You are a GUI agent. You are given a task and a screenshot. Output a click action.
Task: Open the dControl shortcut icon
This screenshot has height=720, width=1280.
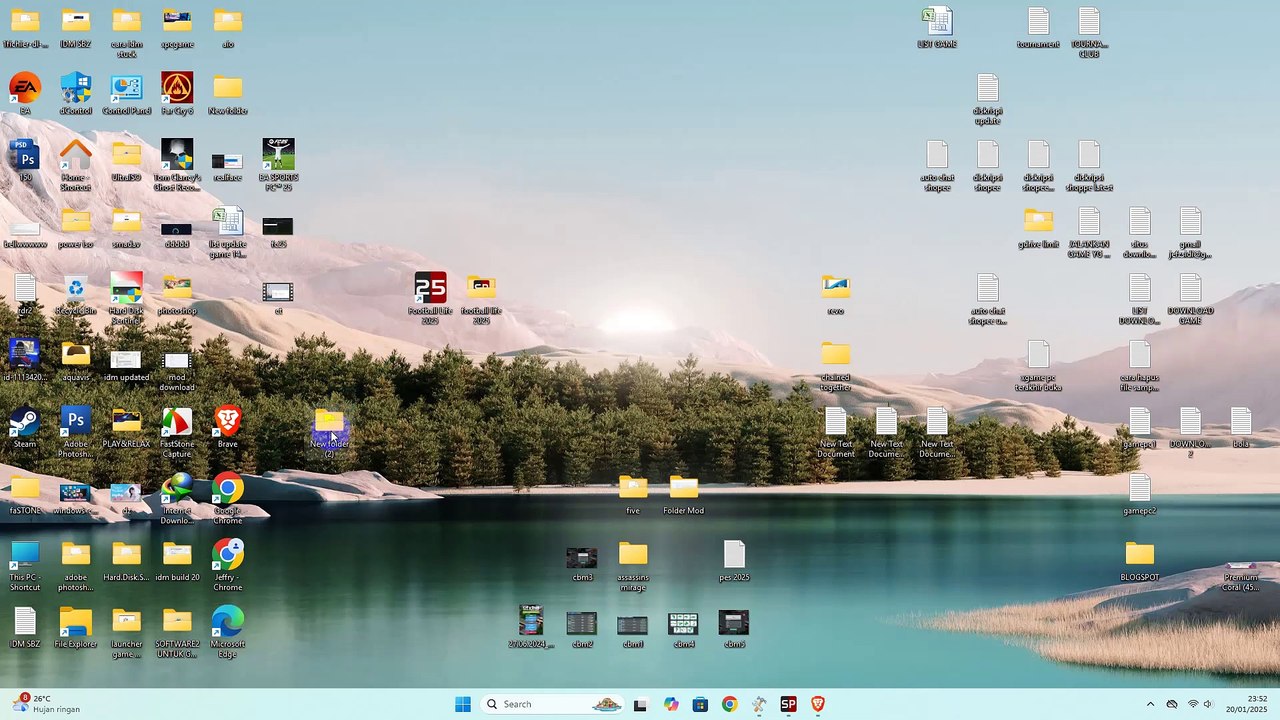[x=76, y=88]
